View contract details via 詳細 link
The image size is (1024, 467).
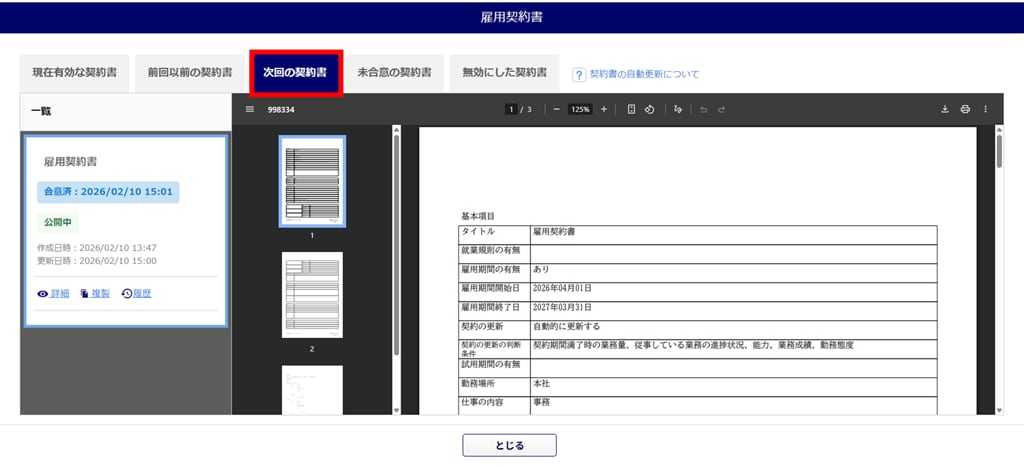53,294
